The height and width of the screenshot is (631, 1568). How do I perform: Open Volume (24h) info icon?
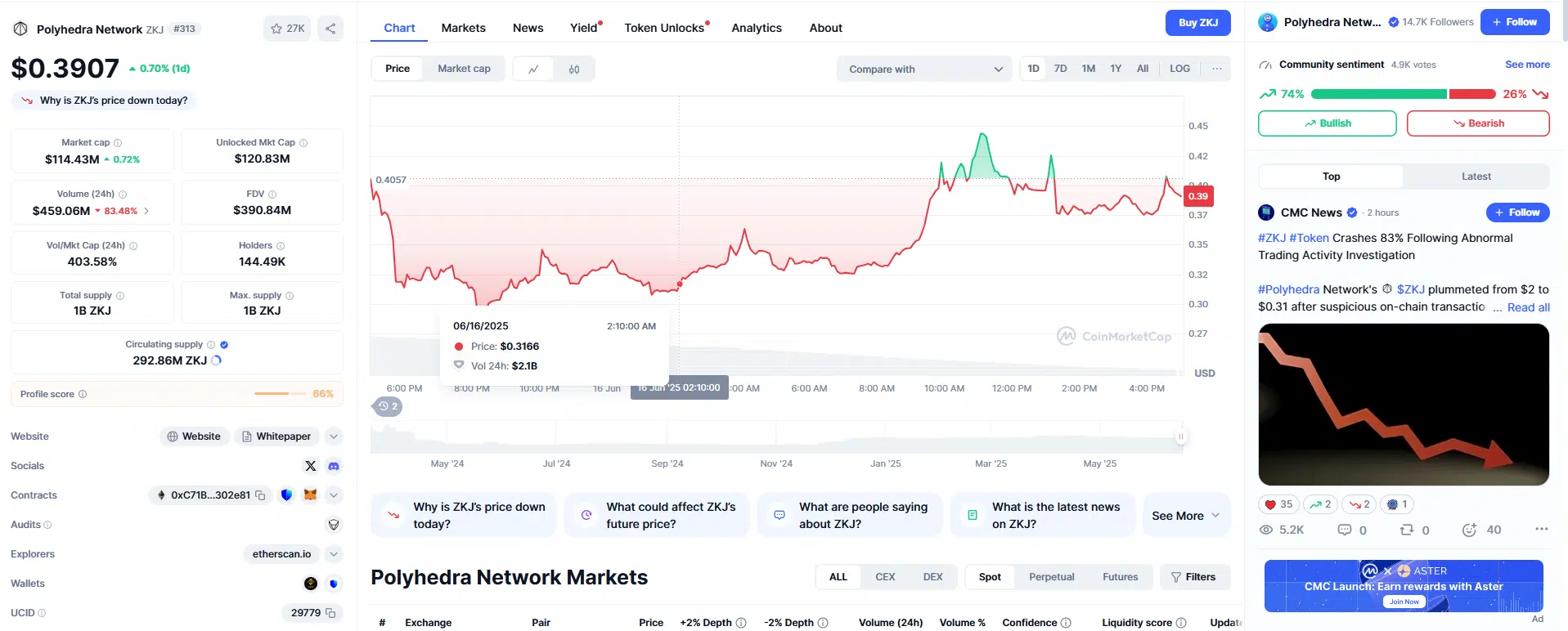tap(123, 195)
